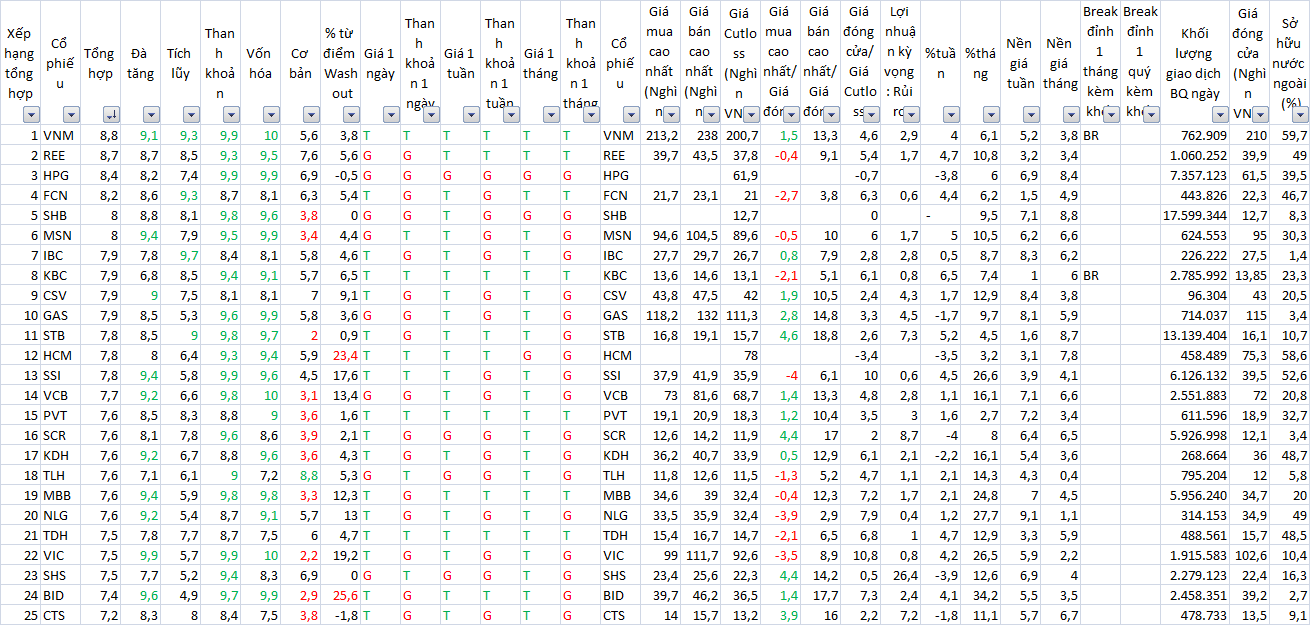The height and width of the screenshot is (625, 1310).
Task: Open the Giá 1 tuần filter dropdown
Action: coord(471,115)
